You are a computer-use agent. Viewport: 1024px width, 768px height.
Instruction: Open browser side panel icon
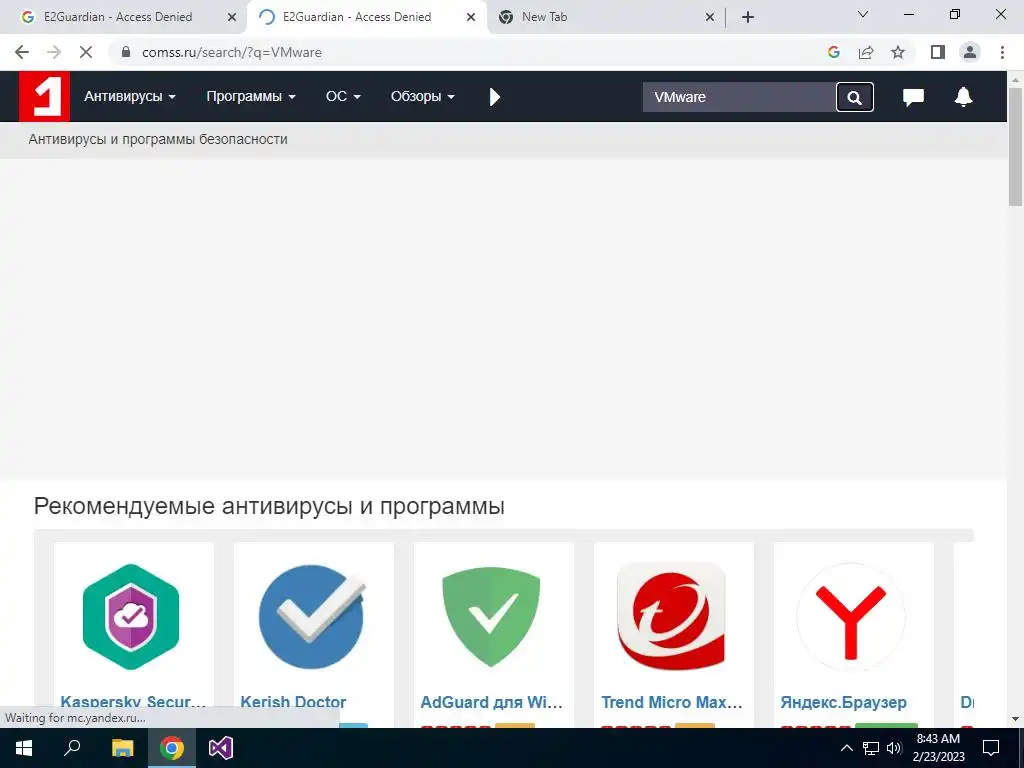938,52
